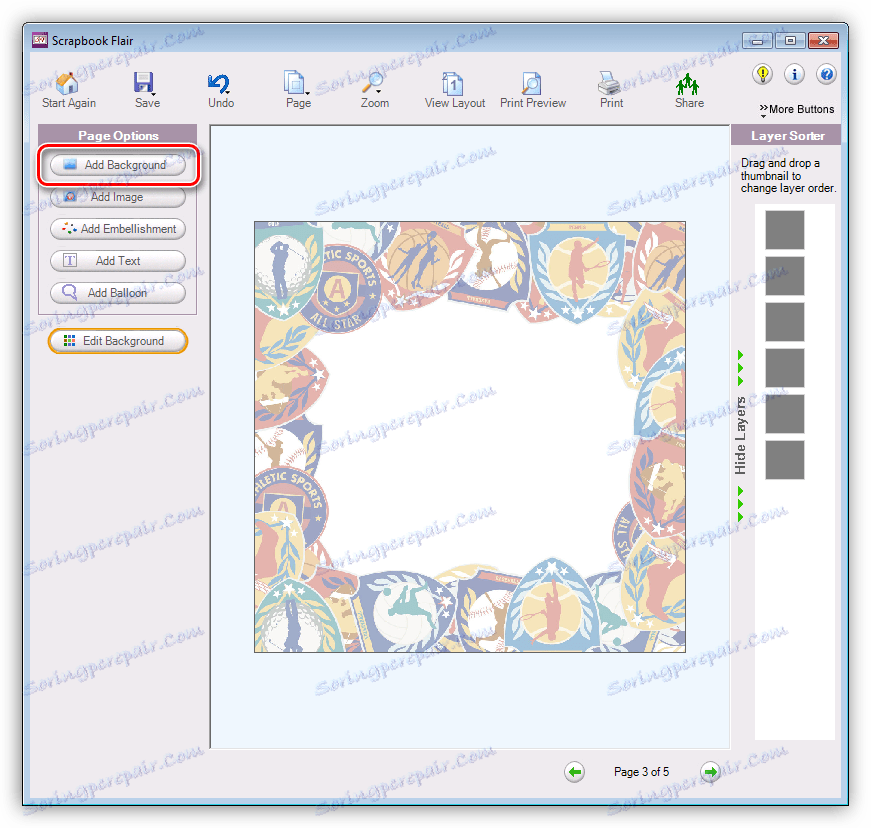Click Add Text button

click(x=118, y=261)
